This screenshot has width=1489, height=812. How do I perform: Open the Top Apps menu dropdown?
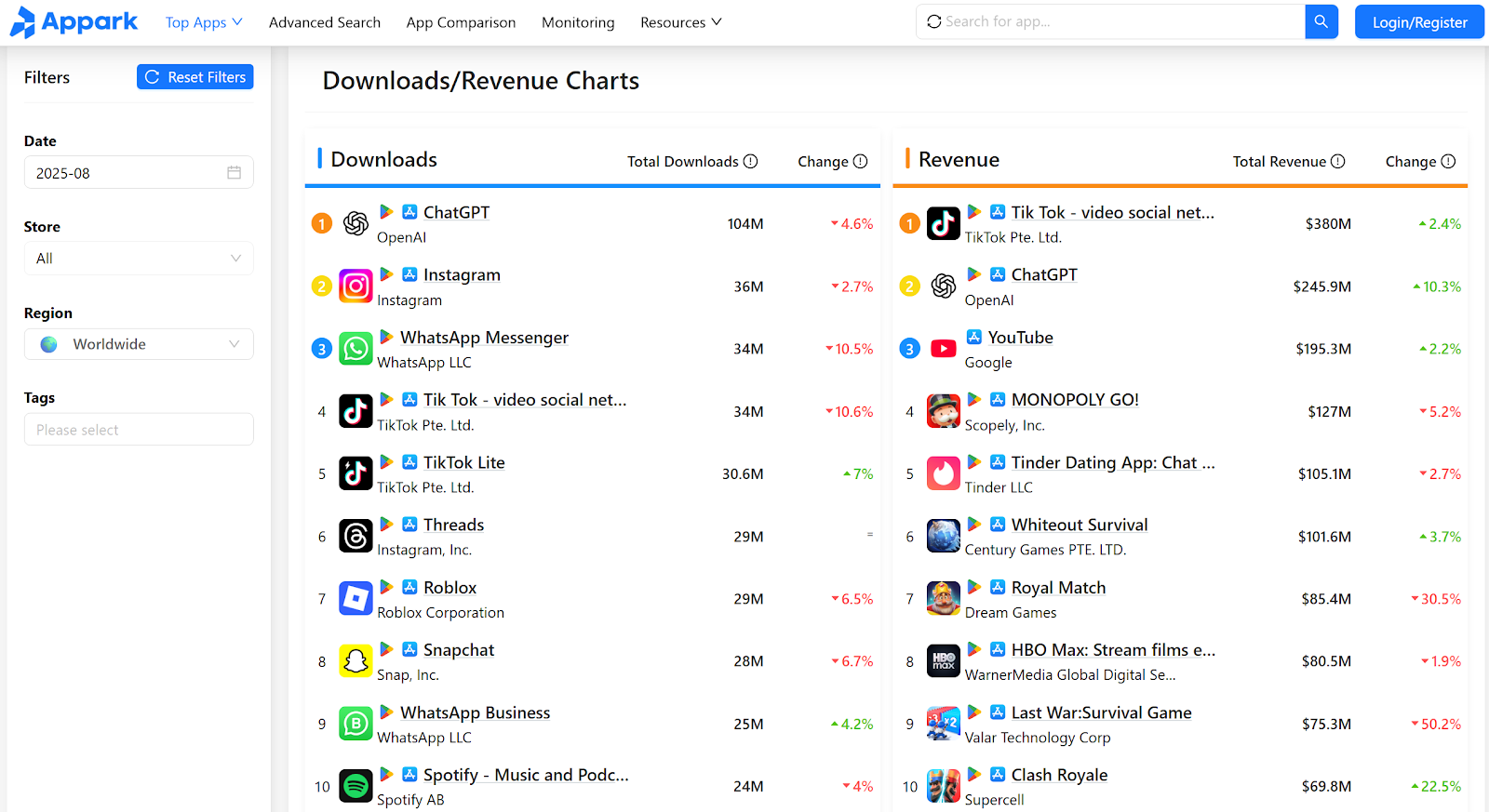(x=203, y=22)
